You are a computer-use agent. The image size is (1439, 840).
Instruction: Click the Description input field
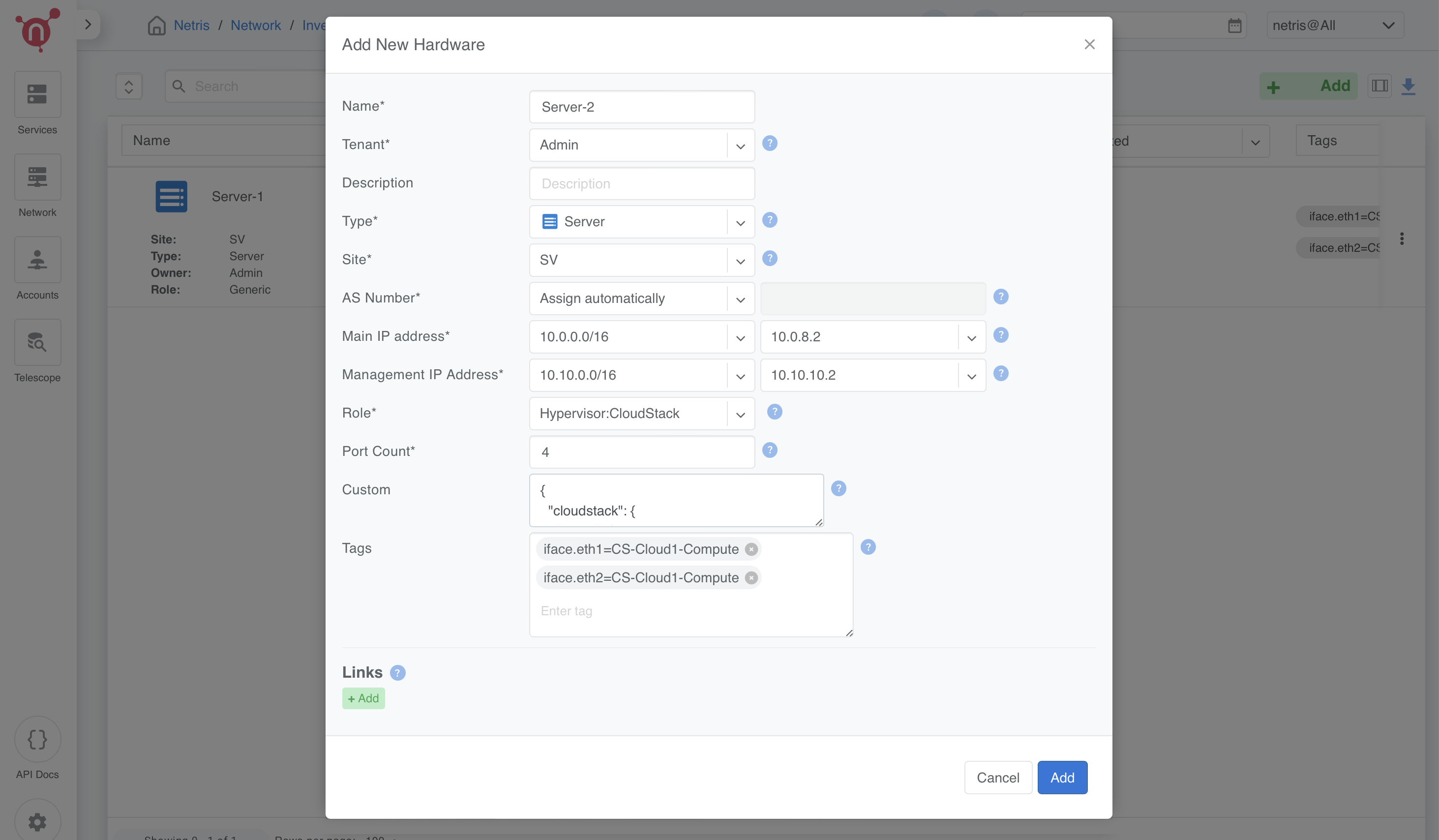point(642,183)
